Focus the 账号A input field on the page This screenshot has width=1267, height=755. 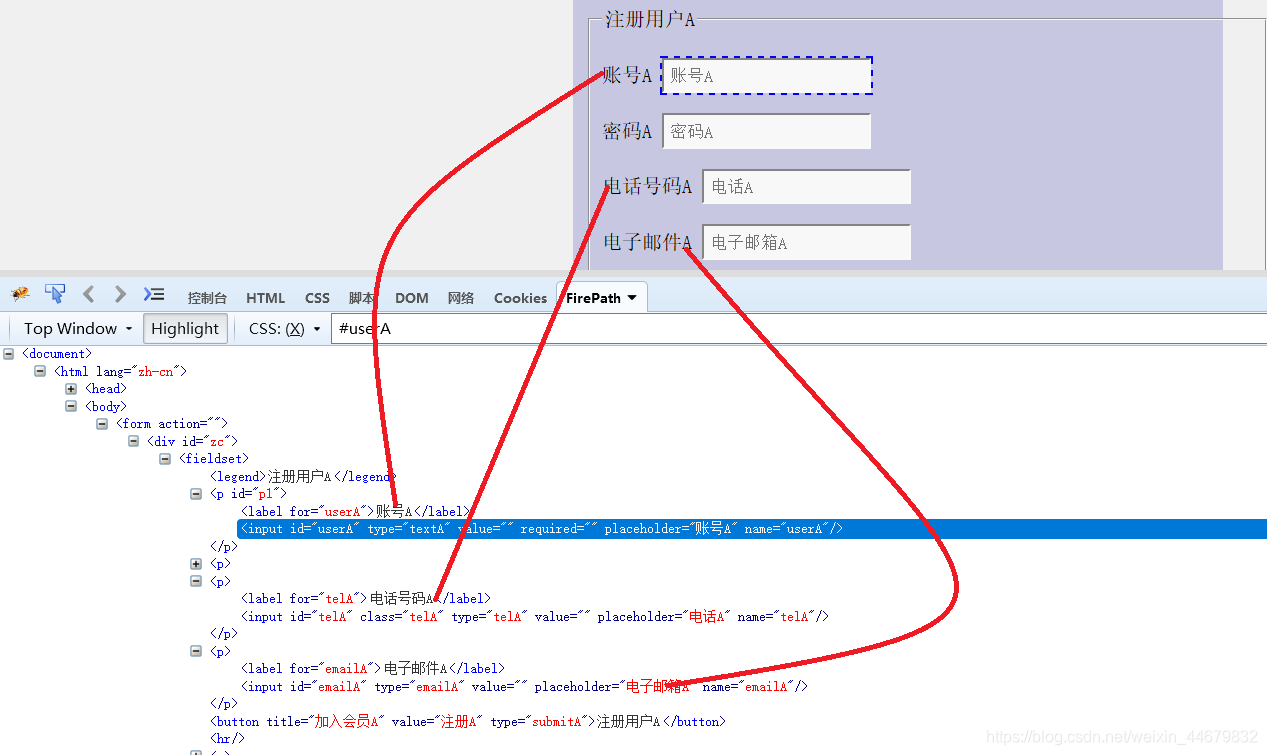click(767, 75)
